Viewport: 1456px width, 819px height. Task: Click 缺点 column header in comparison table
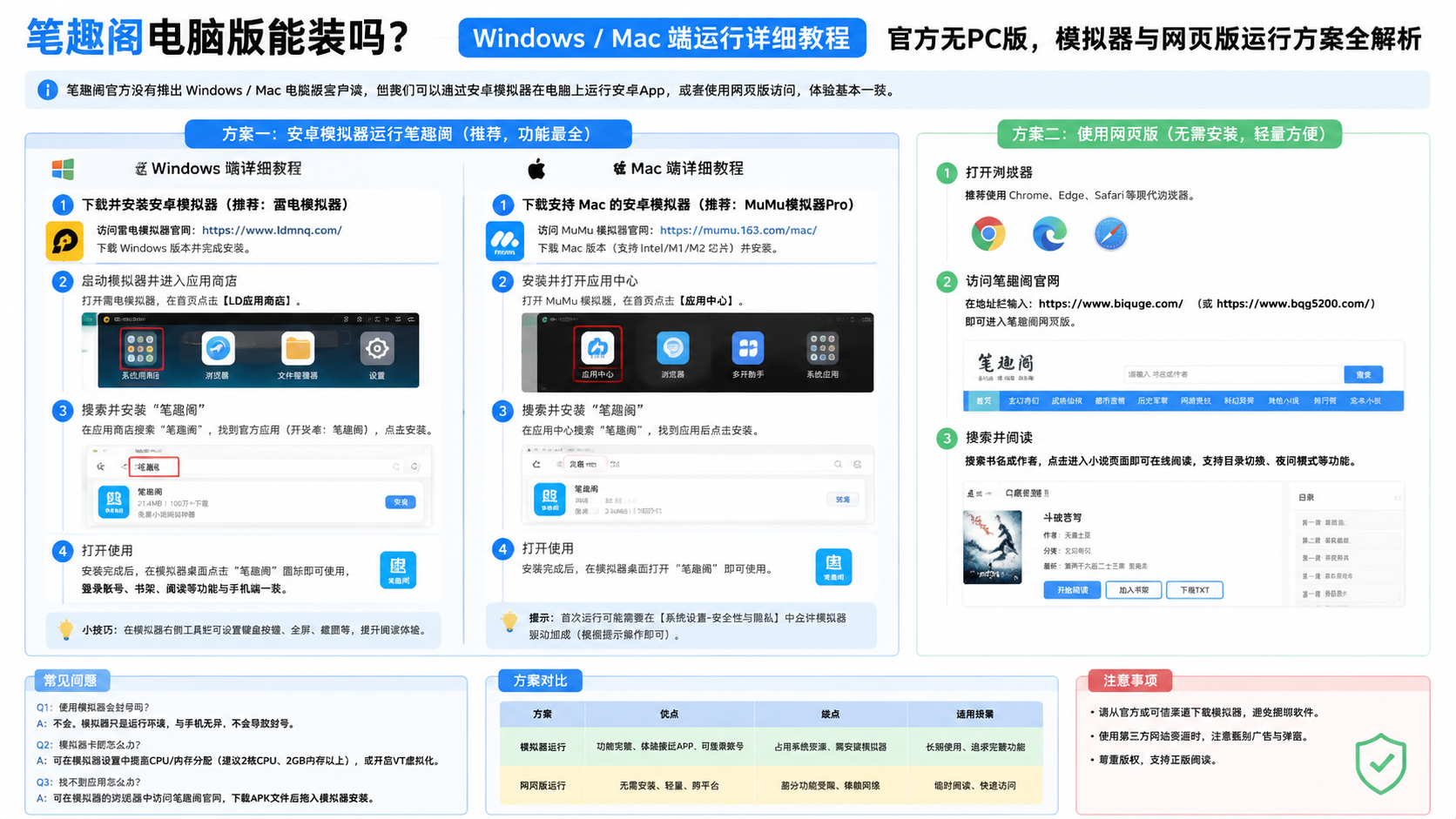(831, 714)
